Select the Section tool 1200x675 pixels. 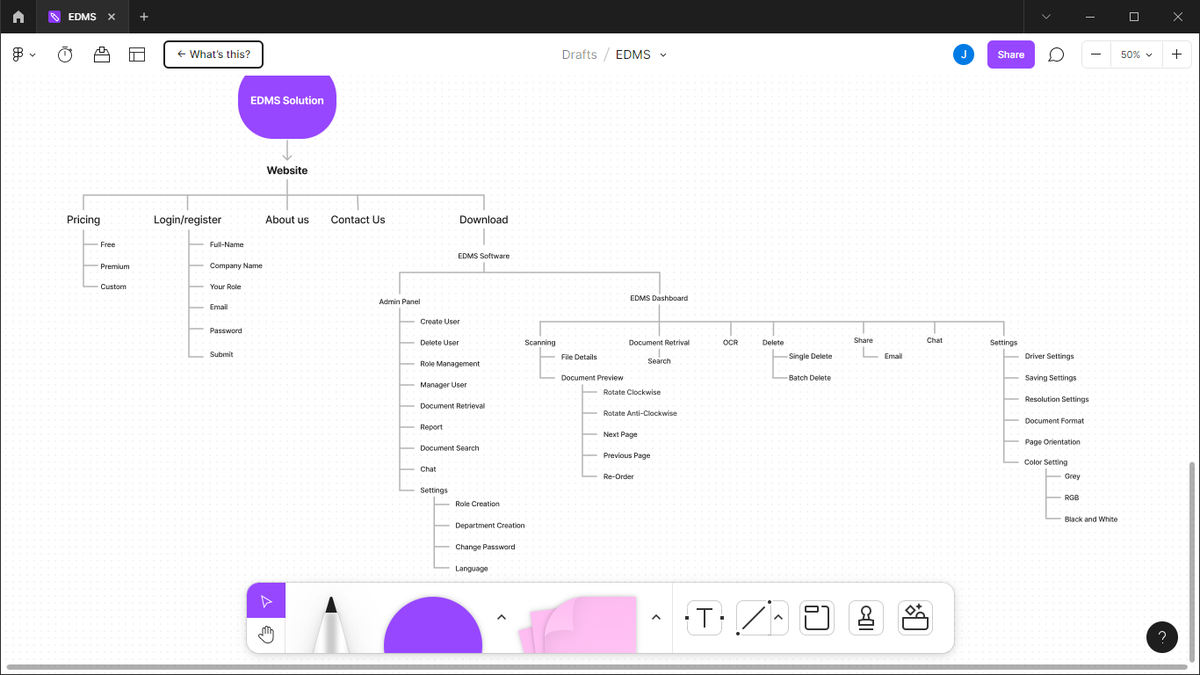(x=817, y=618)
